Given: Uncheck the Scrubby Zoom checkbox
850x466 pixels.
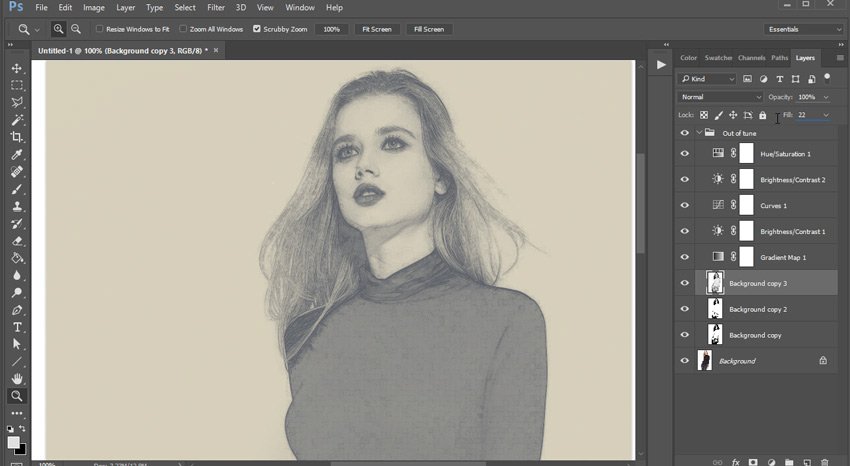Looking at the screenshot, I should coord(257,29).
